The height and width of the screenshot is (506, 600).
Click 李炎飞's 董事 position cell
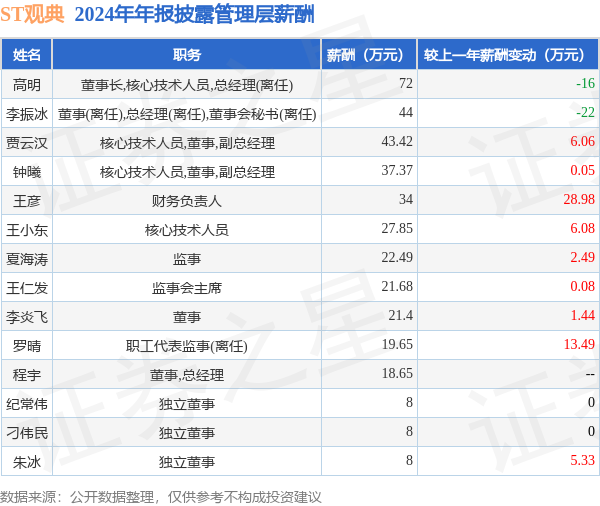tap(187, 317)
